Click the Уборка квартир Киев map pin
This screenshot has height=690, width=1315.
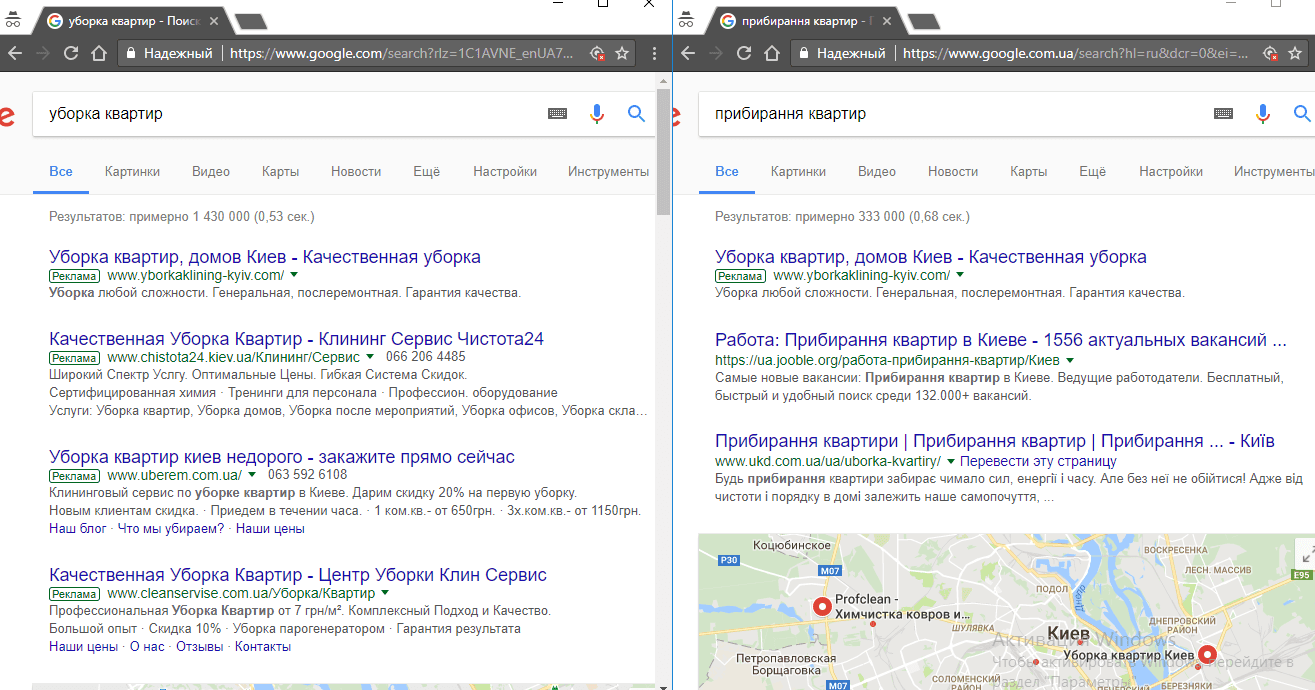[x=1206, y=655]
